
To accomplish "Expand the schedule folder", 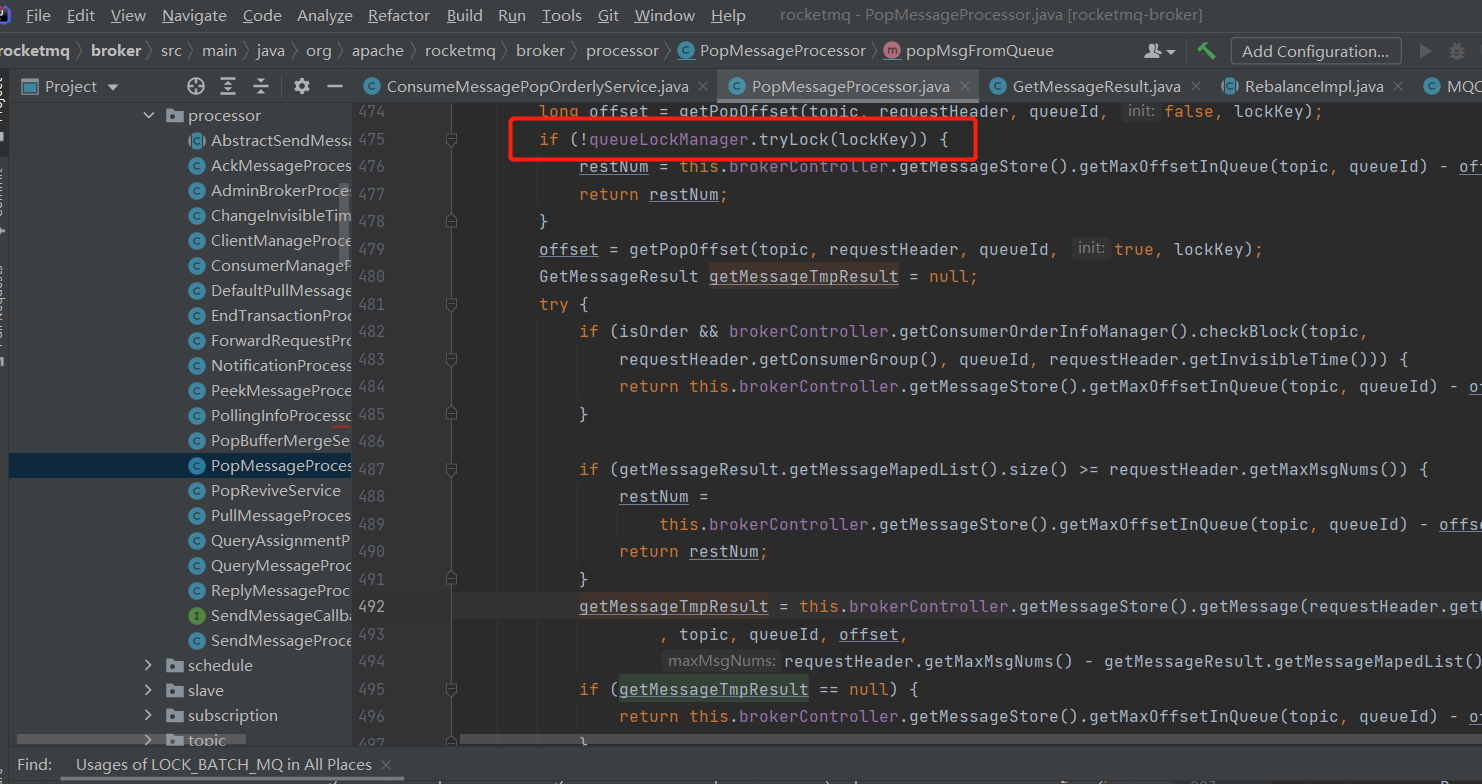I will point(149,666).
